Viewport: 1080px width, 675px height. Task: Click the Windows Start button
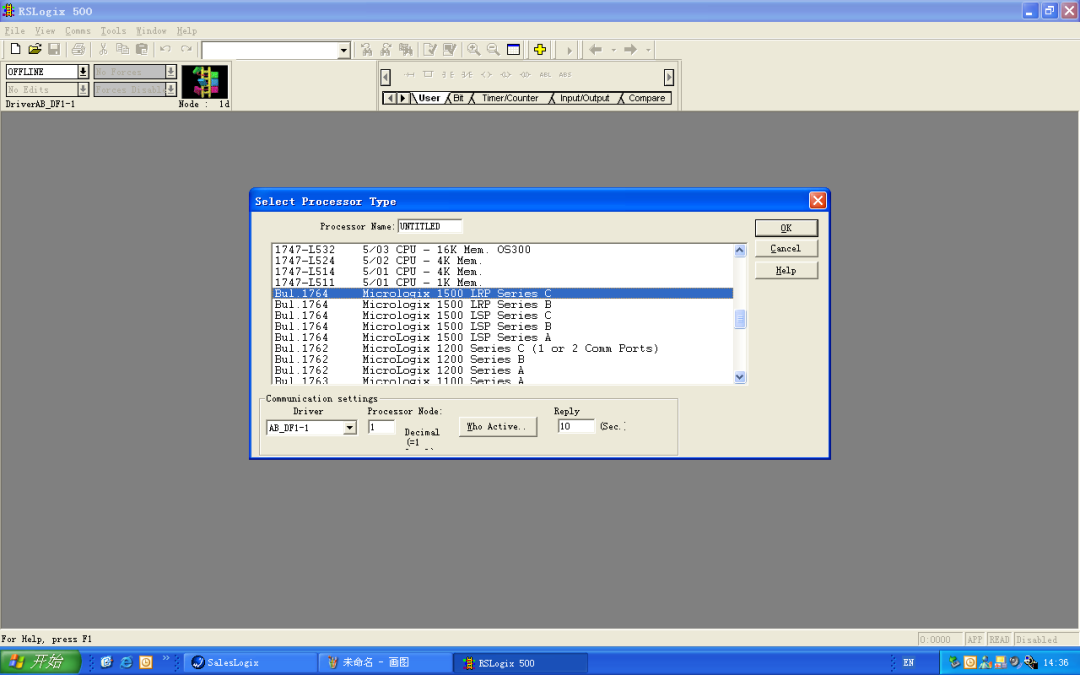[x=40, y=663]
